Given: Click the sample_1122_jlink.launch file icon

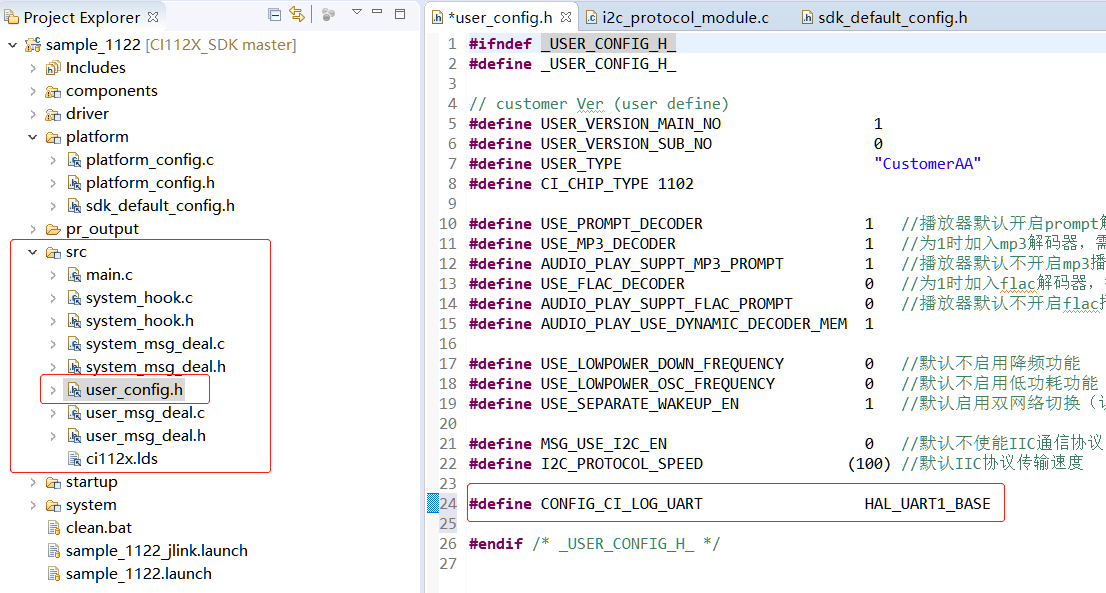Looking at the screenshot, I should 54,551.
